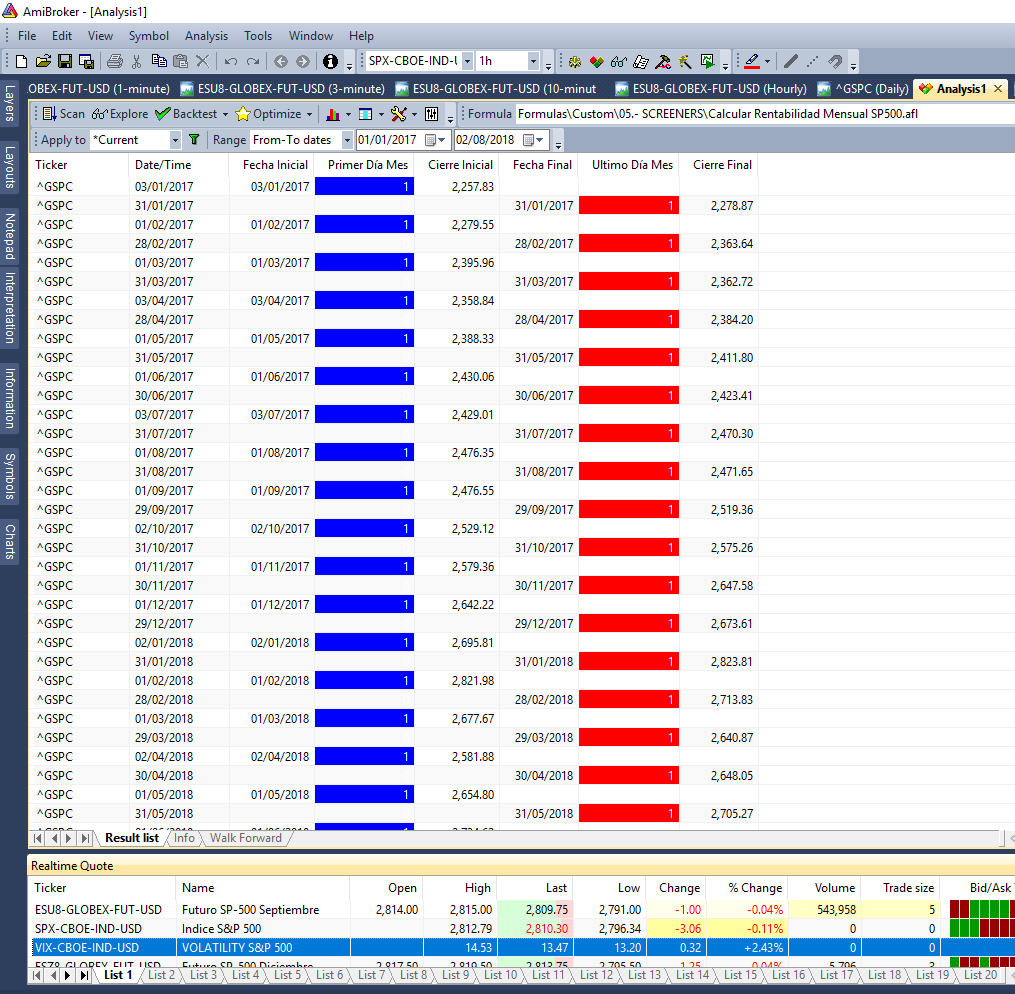Click the glasses Explore icon in top toolbar

click(x=618, y=61)
